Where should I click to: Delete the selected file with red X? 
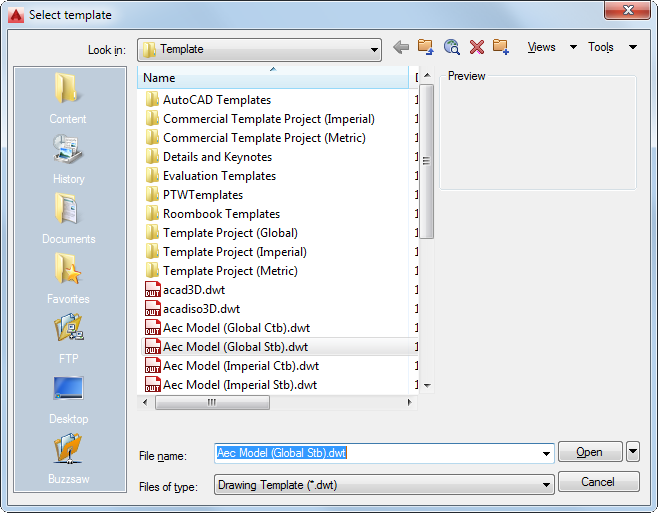[477, 47]
